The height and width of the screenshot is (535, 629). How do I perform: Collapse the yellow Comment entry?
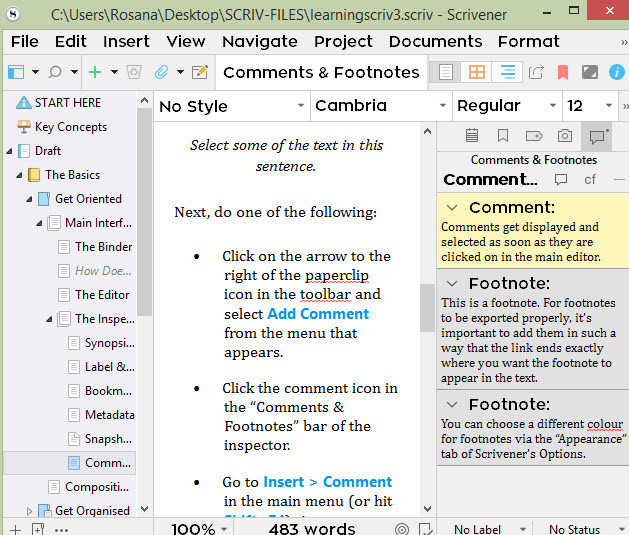tap(453, 207)
